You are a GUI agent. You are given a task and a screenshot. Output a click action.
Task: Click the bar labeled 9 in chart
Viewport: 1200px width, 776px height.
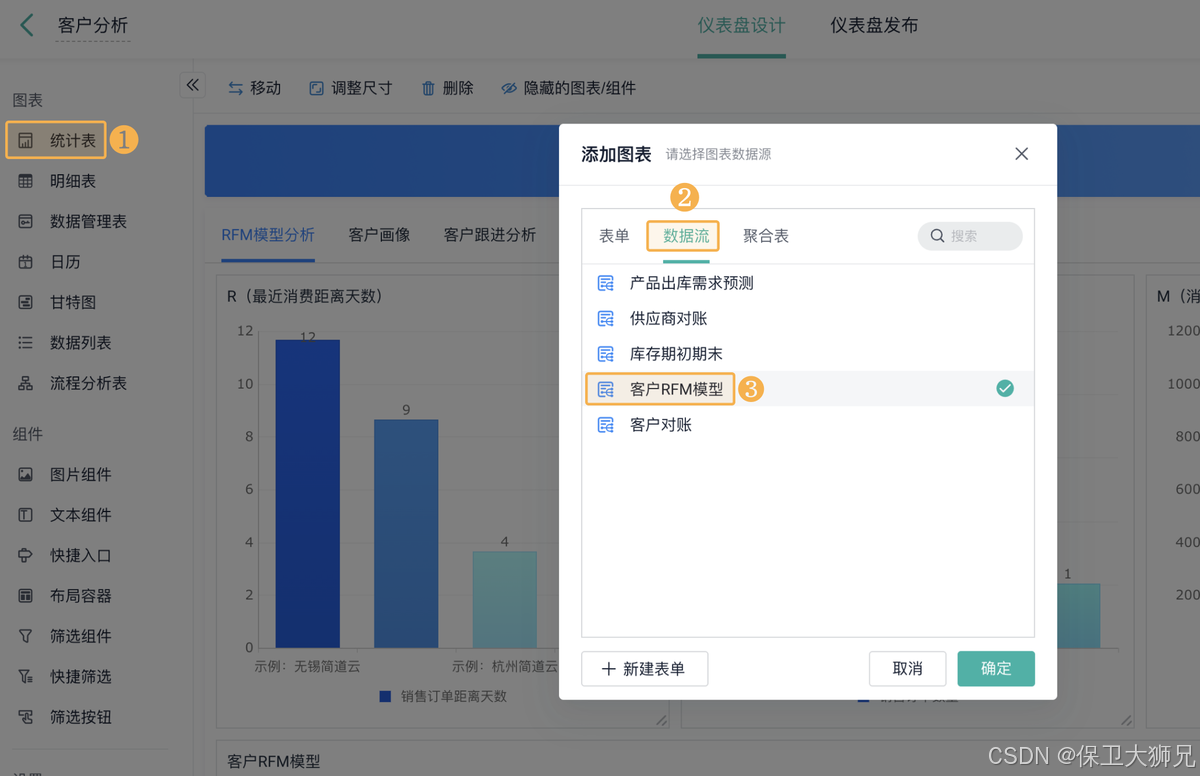[406, 534]
